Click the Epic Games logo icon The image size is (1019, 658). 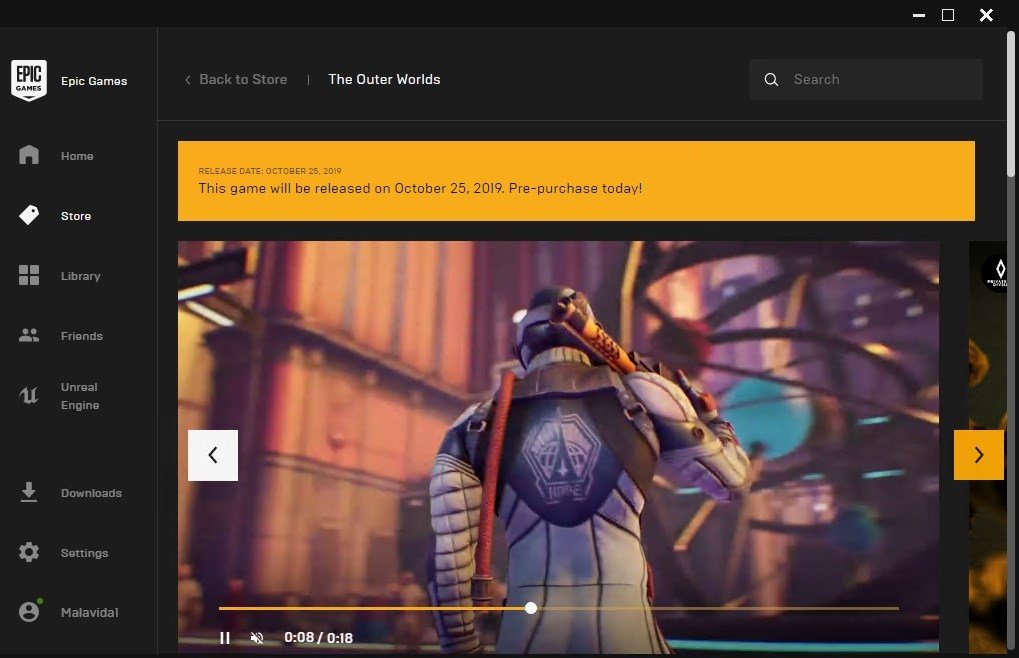(x=29, y=80)
